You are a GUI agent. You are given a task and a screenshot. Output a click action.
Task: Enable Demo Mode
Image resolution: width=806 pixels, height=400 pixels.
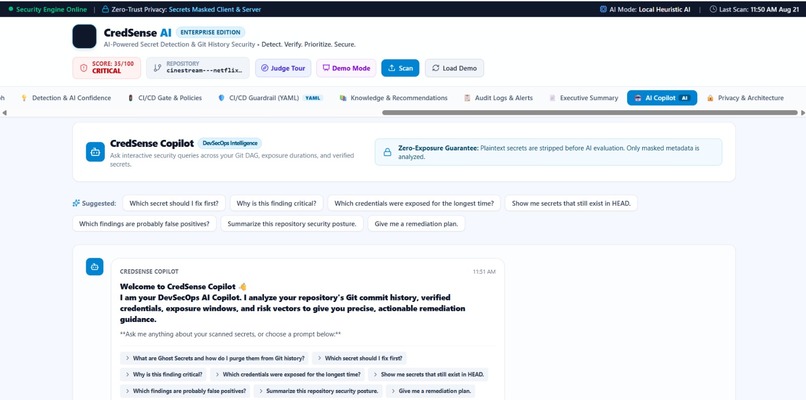[346, 68]
